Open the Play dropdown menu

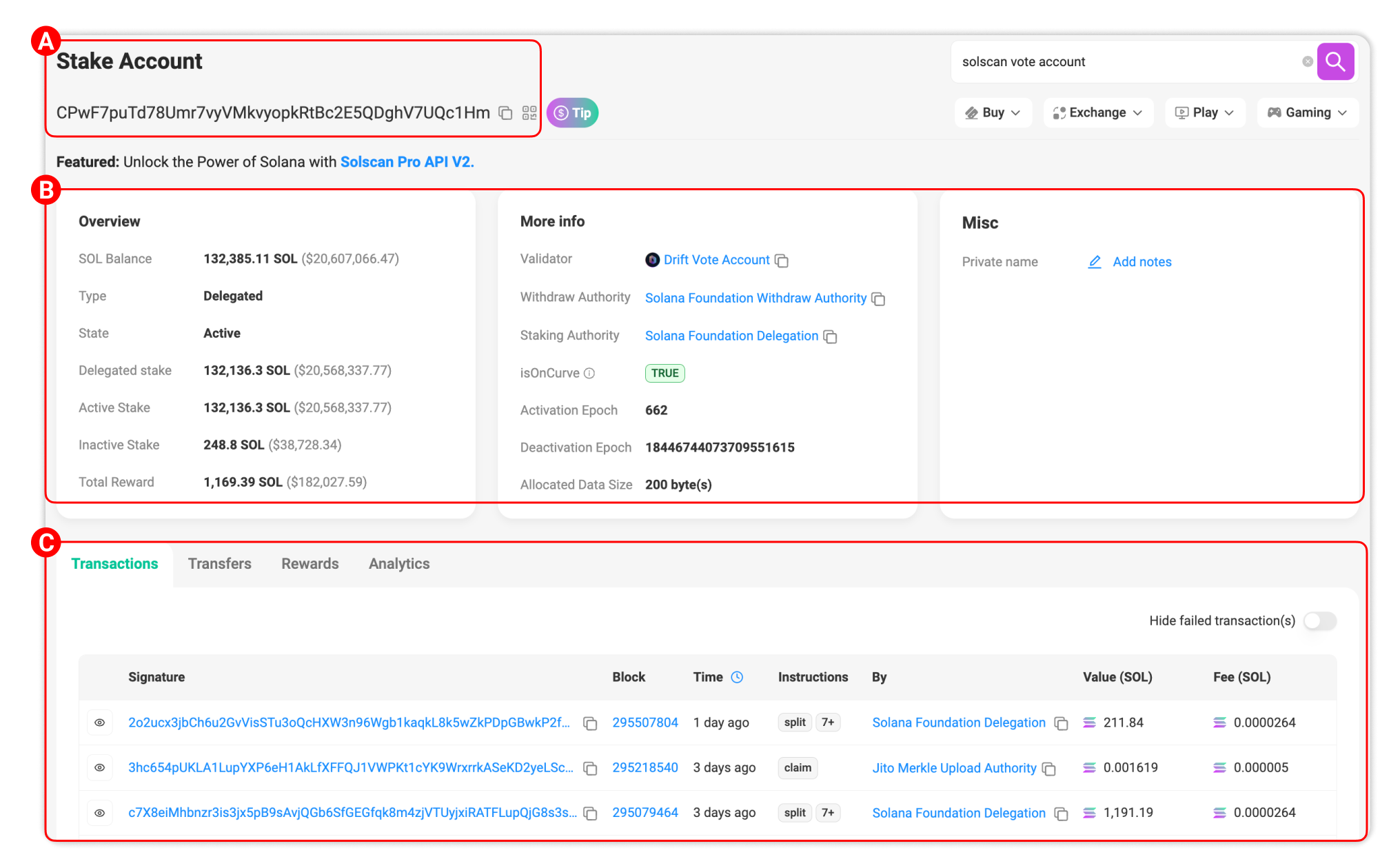(x=1205, y=112)
